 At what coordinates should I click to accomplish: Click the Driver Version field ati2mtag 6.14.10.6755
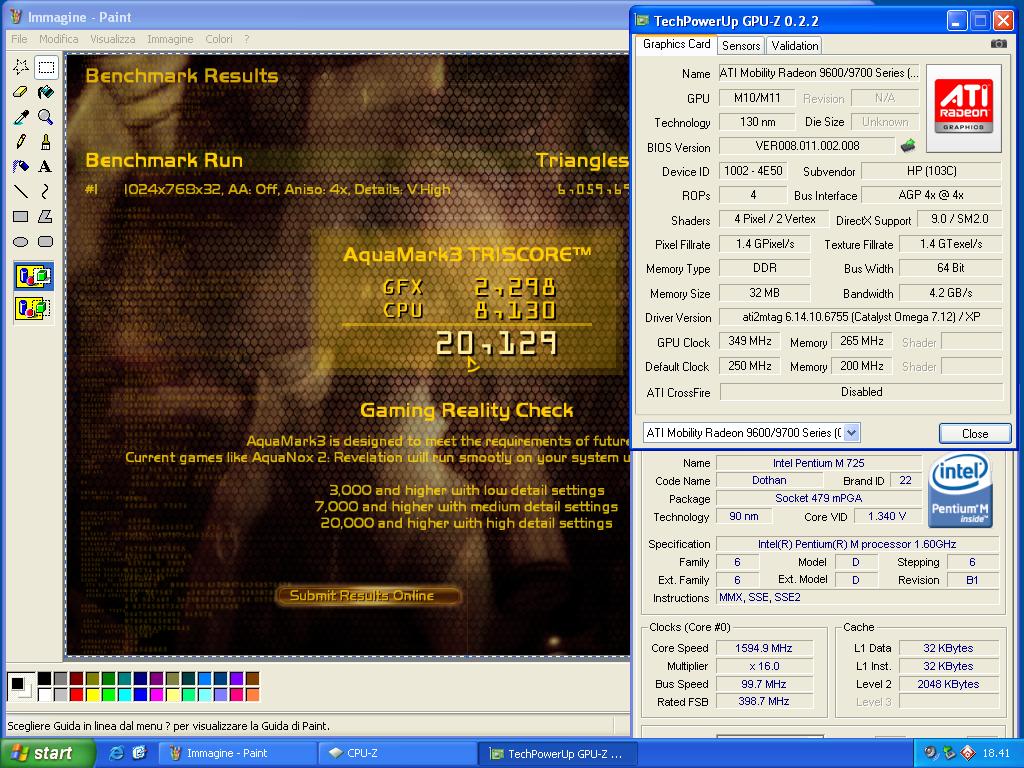click(861, 317)
